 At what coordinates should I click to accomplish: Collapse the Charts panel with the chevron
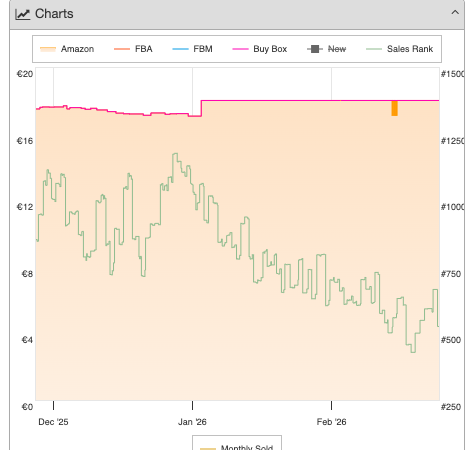(x=455, y=13)
